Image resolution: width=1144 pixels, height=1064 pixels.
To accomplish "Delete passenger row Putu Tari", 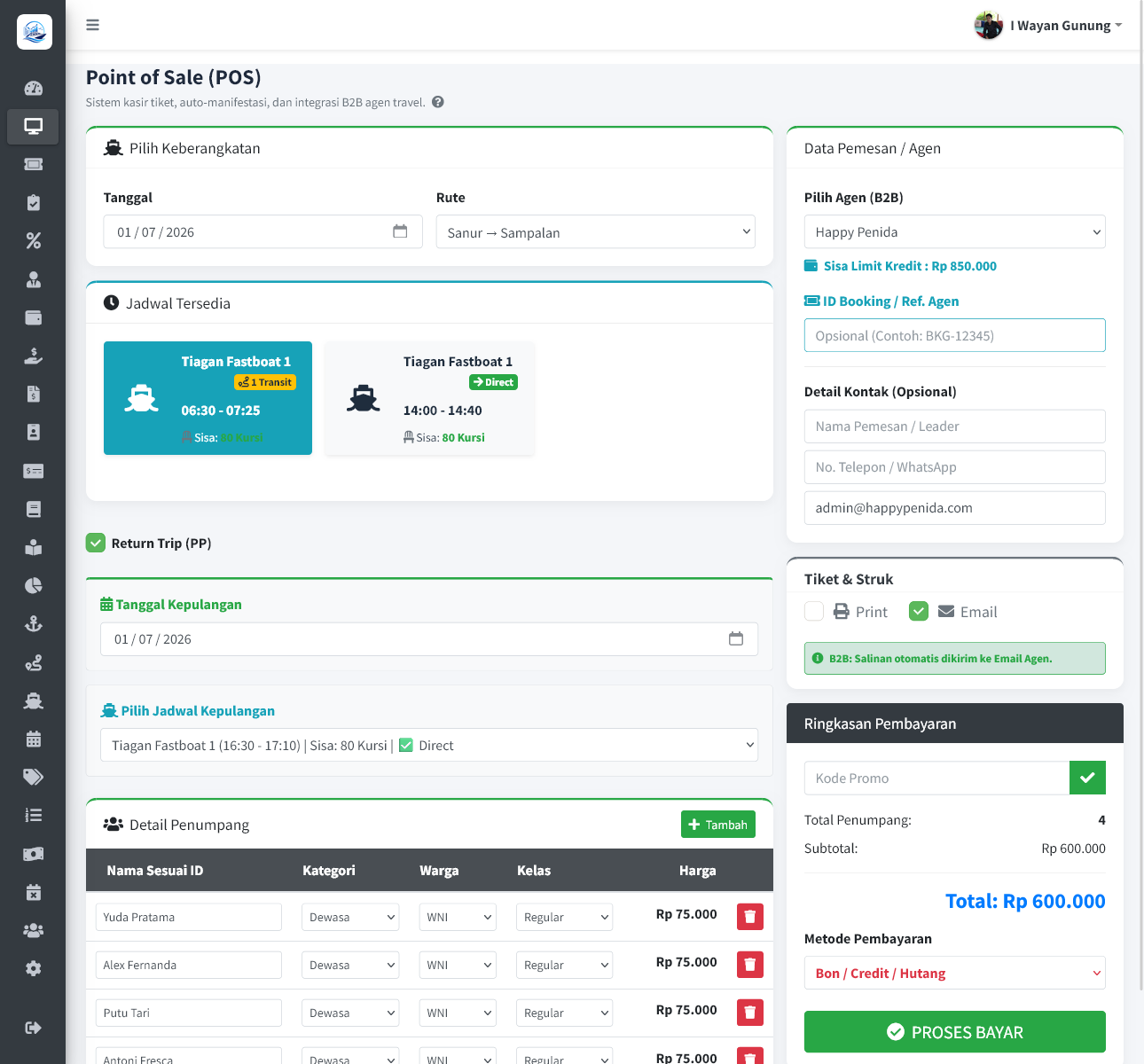I will pyautogui.click(x=750, y=1013).
